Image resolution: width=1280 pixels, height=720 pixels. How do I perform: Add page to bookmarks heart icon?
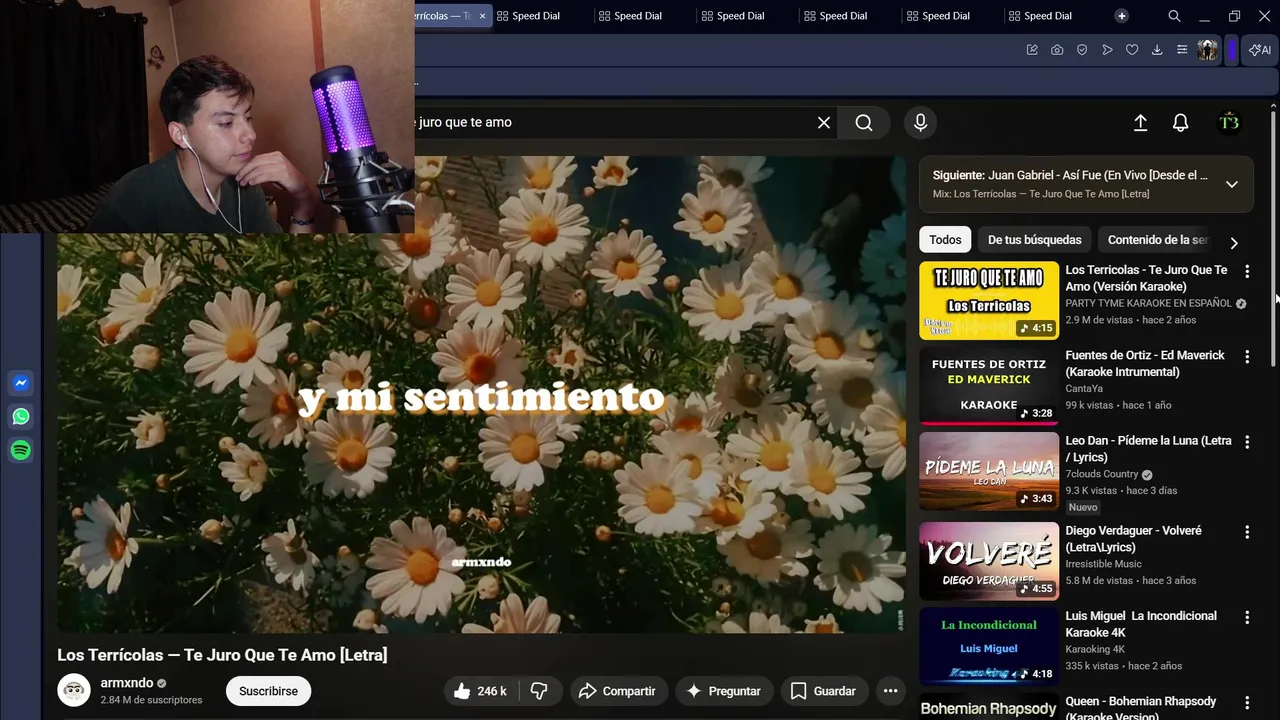[1132, 50]
